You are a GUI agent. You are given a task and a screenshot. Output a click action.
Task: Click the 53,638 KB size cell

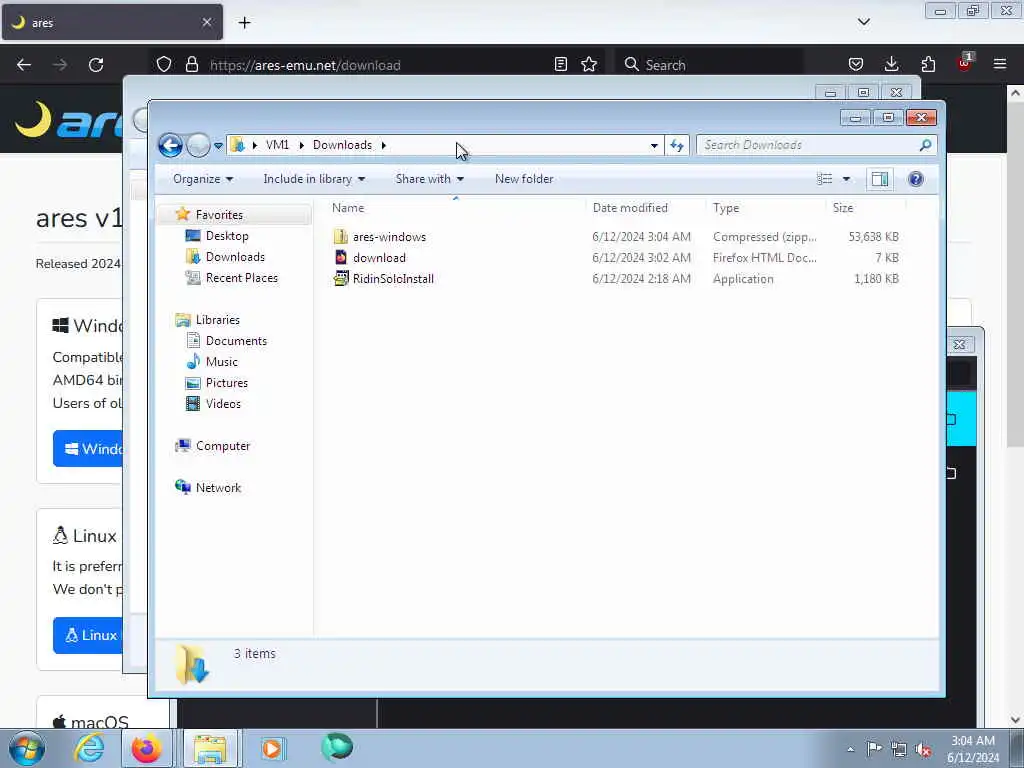(x=873, y=237)
